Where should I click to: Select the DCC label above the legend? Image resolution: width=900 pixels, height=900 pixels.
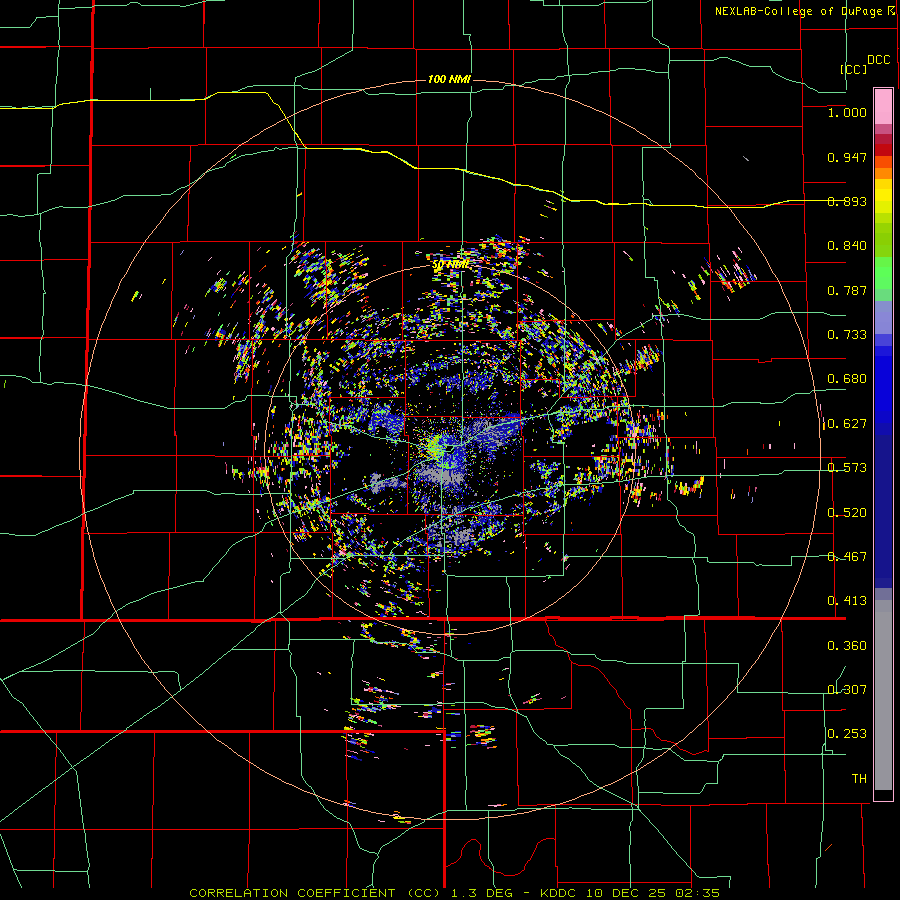pos(878,60)
